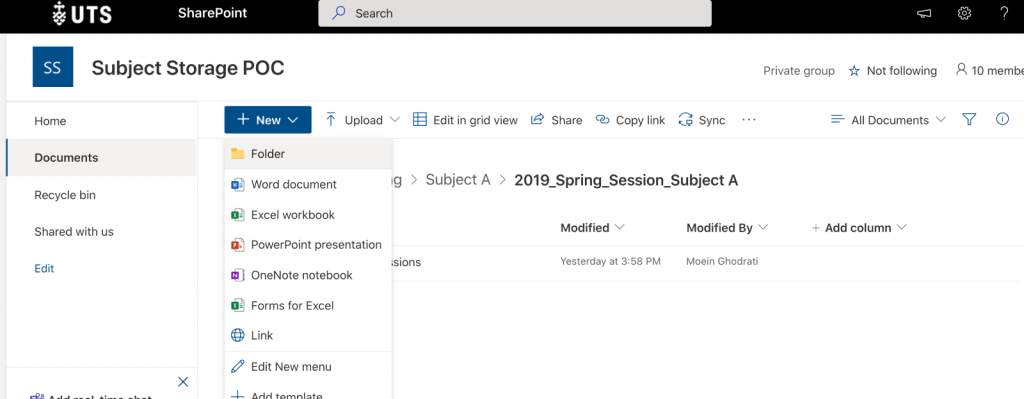Screen dimensions: 1024x399
Task: Click the Upload arrow icon
Action: (331, 120)
